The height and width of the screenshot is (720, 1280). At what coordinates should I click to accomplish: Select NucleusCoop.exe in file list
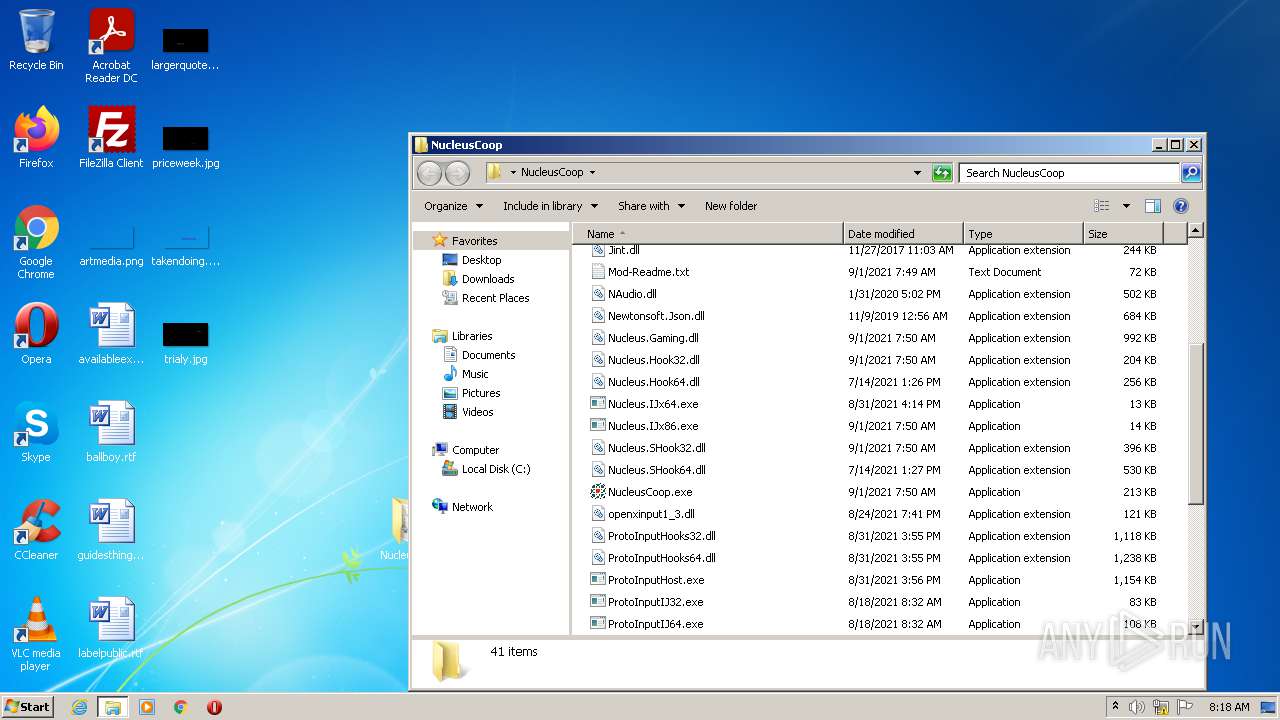(x=650, y=492)
